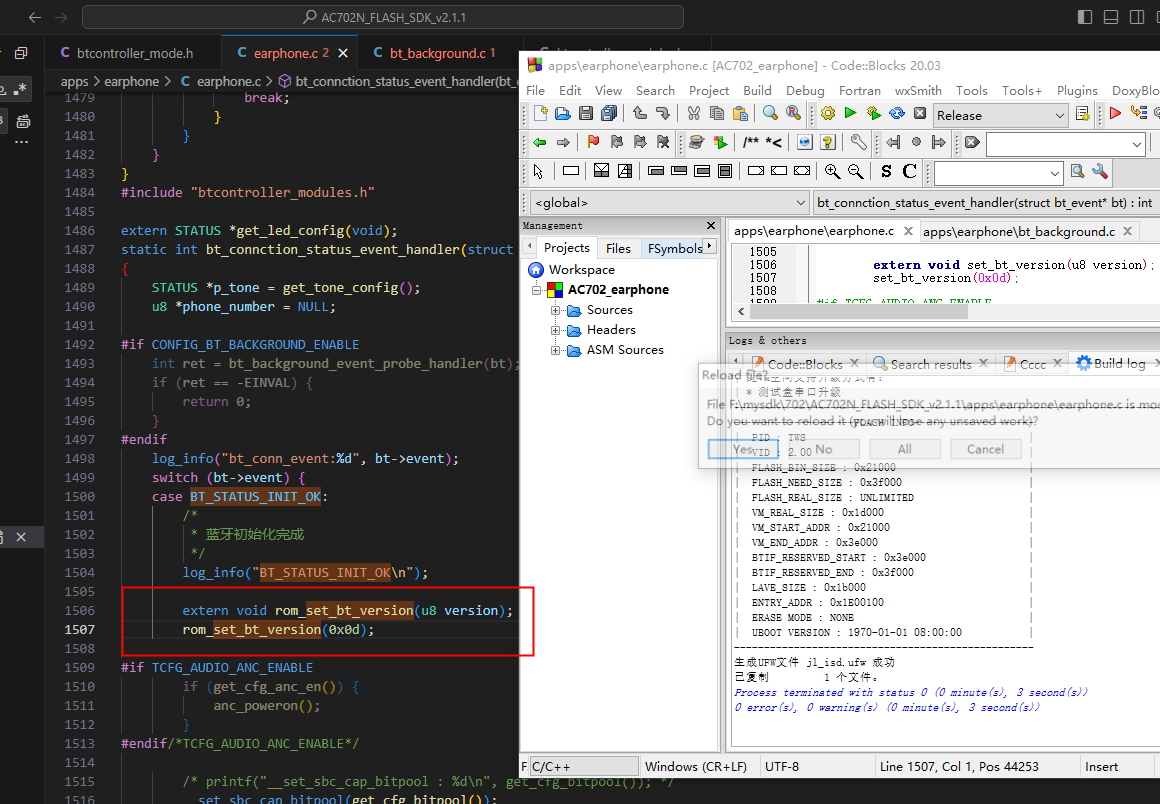Screen dimensions: 1160x804
Task: Click Yes in the reload file dialog
Action: tap(743, 449)
